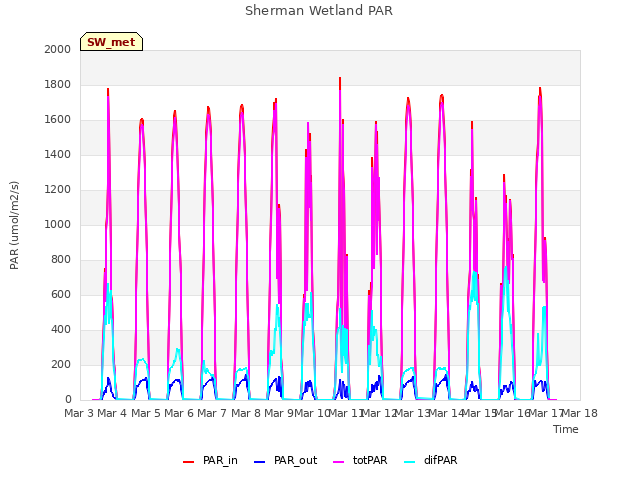Viewport: 640px width, 480px height.
Task: Click the Mar 14 x-axis tick label
Action: [446, 413]
